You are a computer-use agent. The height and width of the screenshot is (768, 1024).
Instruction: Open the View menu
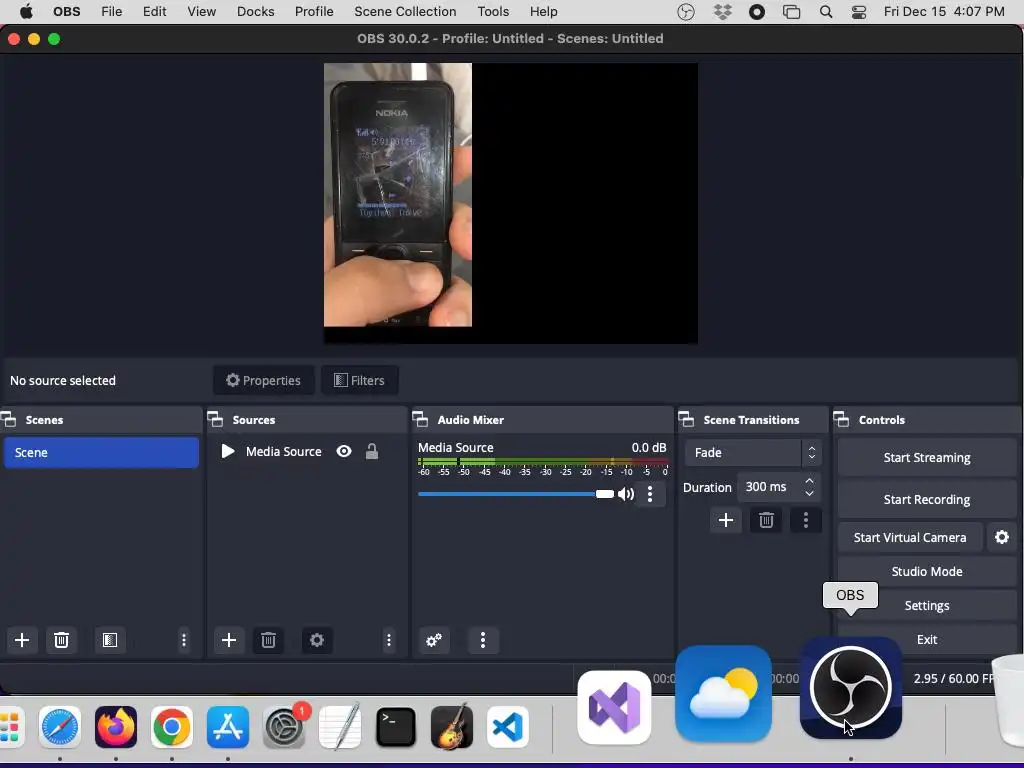[201, 12]
